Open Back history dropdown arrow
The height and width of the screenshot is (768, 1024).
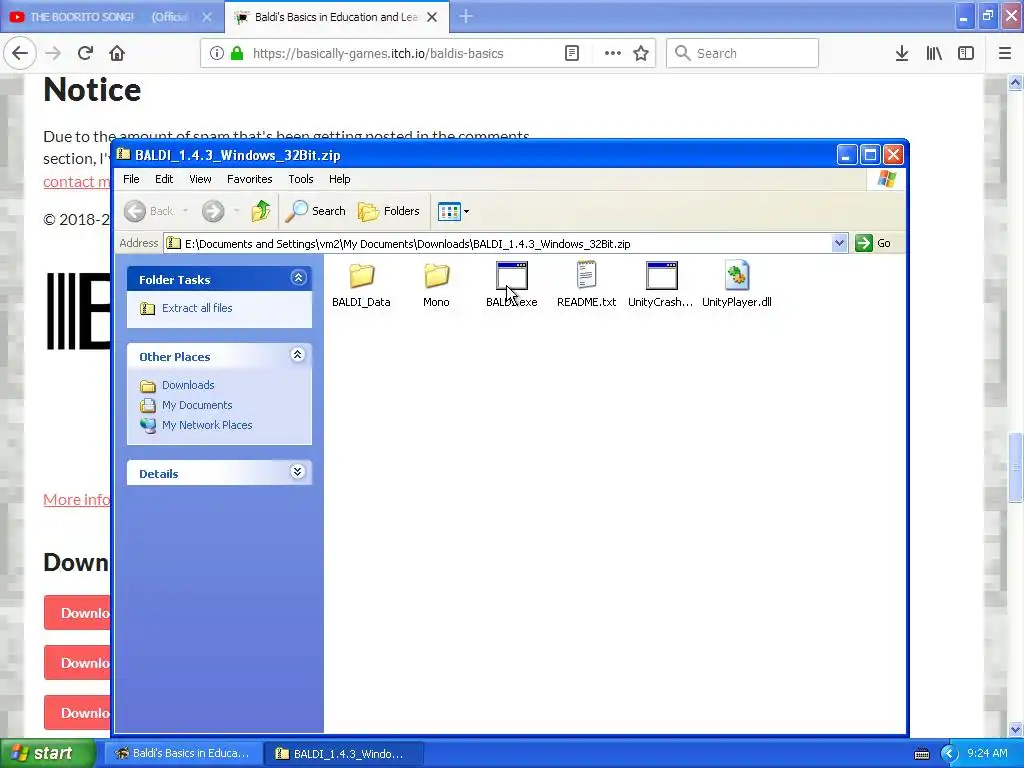185,211
